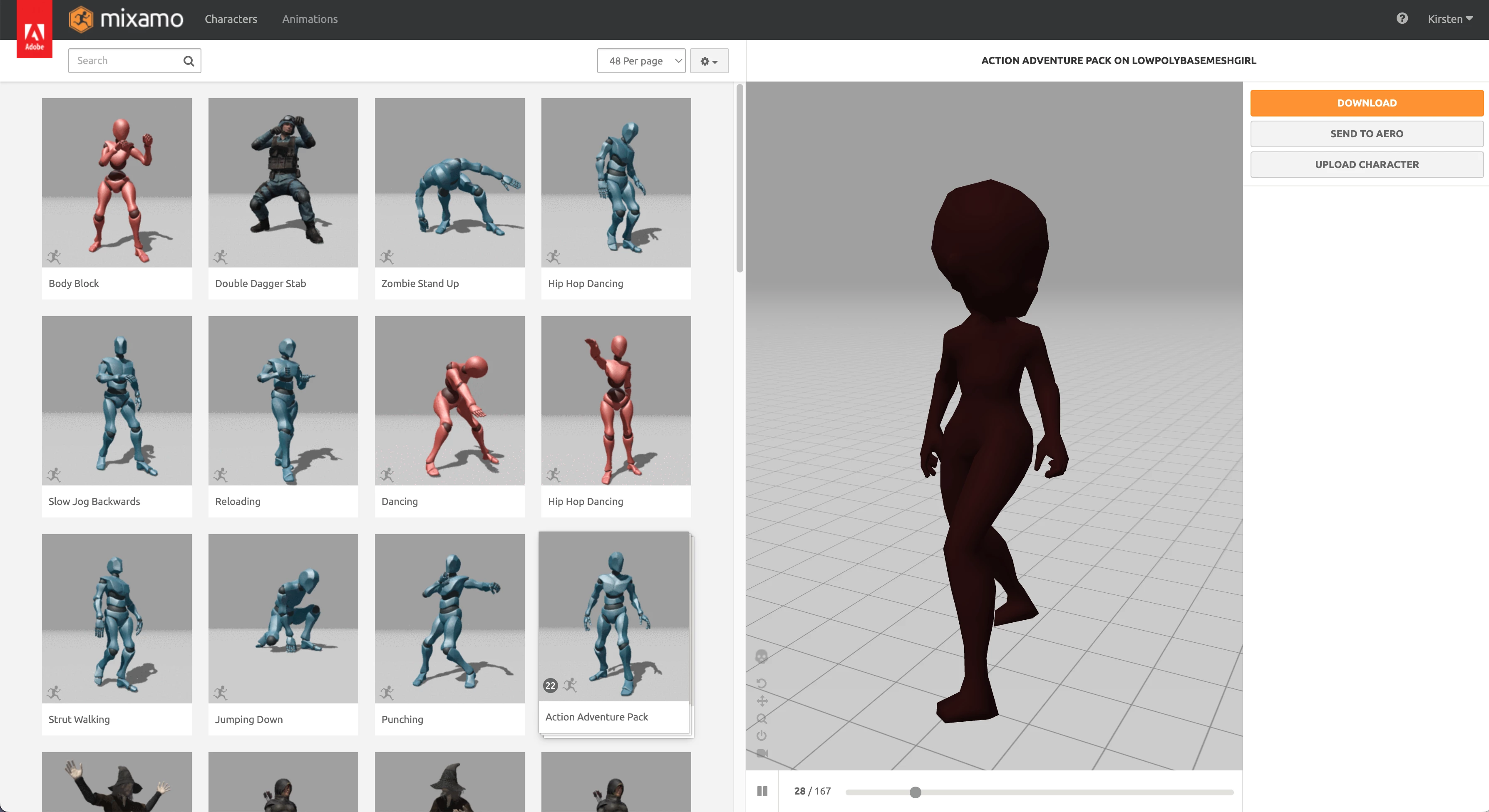Select the Zombie Stand Up animation thumbnail
The height and width of the screenshot is (812, 1489).
449,183
